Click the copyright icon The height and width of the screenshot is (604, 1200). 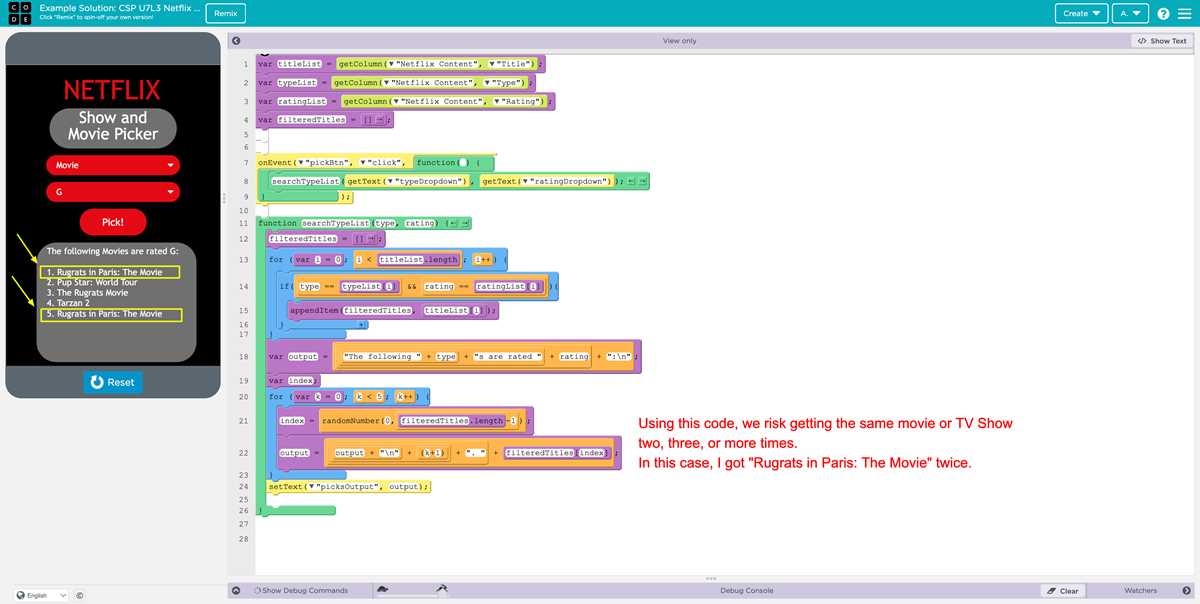79,596
